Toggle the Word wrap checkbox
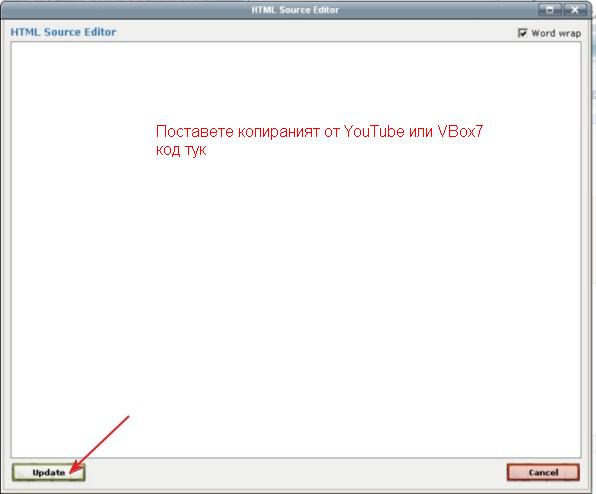Screen dimensions: 596x494 coord(523,33)
